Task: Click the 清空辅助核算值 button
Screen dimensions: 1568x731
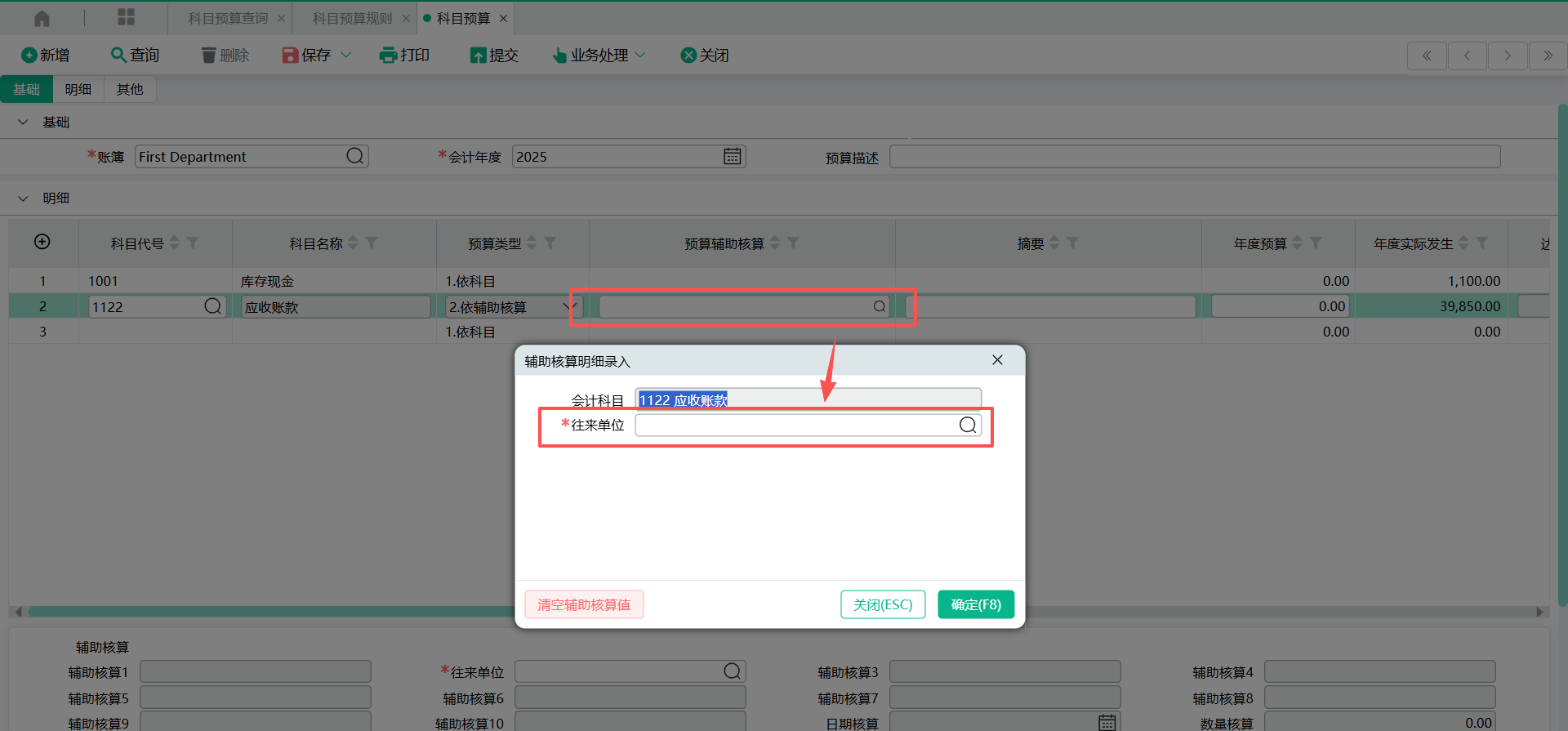Action: click(x=584, y=604)
